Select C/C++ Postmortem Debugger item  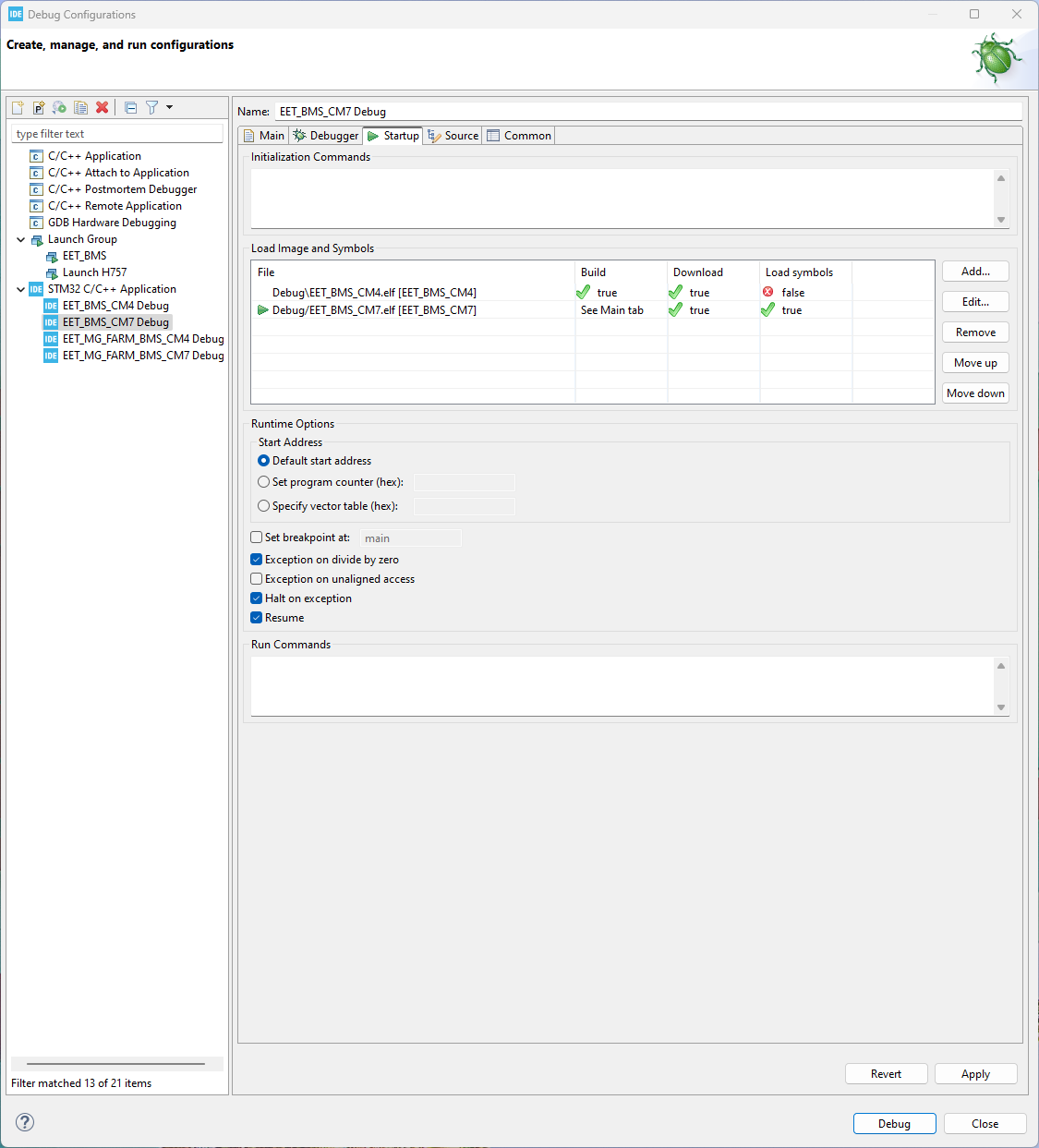point(122,189)
